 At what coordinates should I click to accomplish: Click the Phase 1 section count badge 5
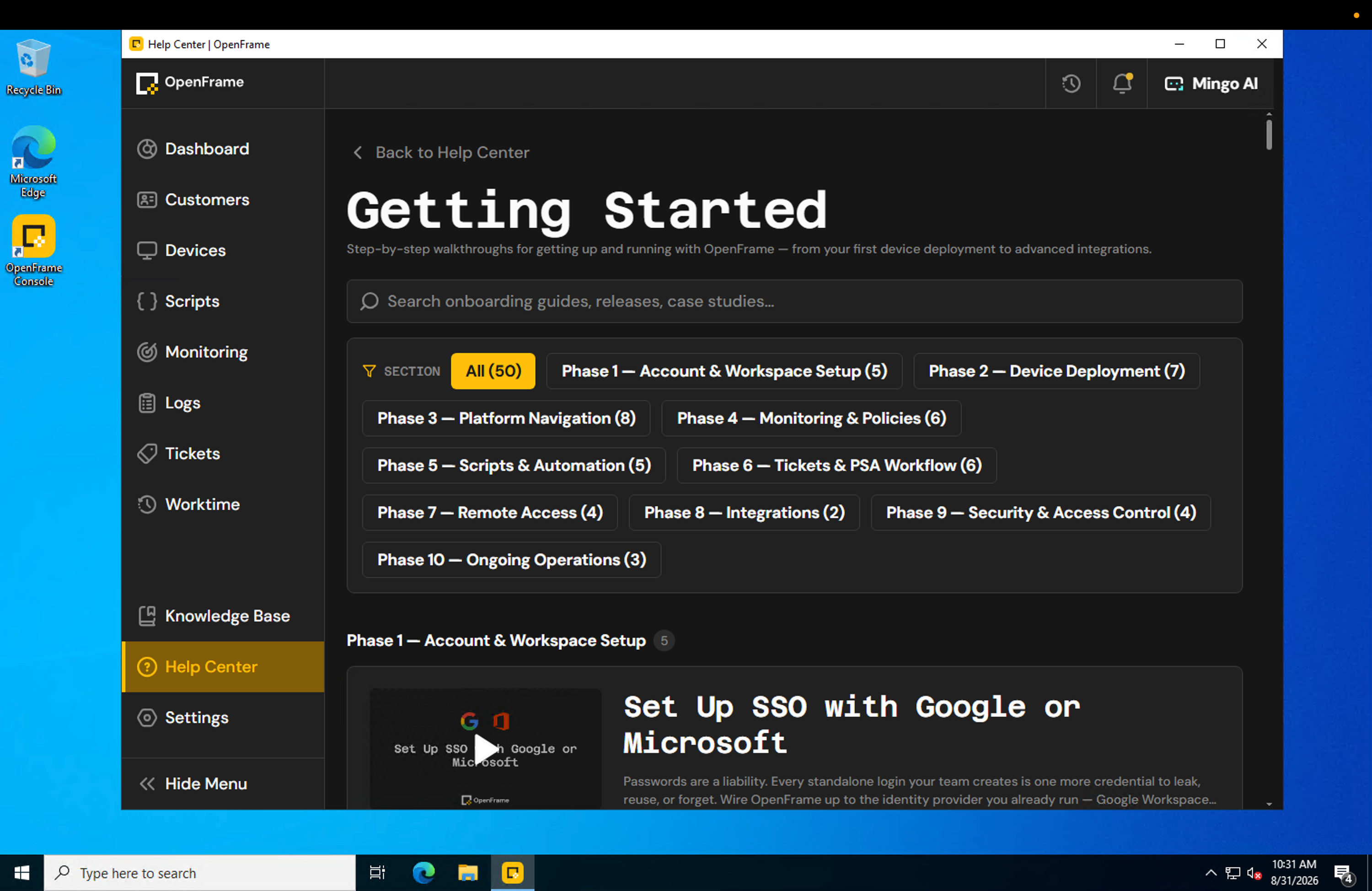(x=664, y=641)
